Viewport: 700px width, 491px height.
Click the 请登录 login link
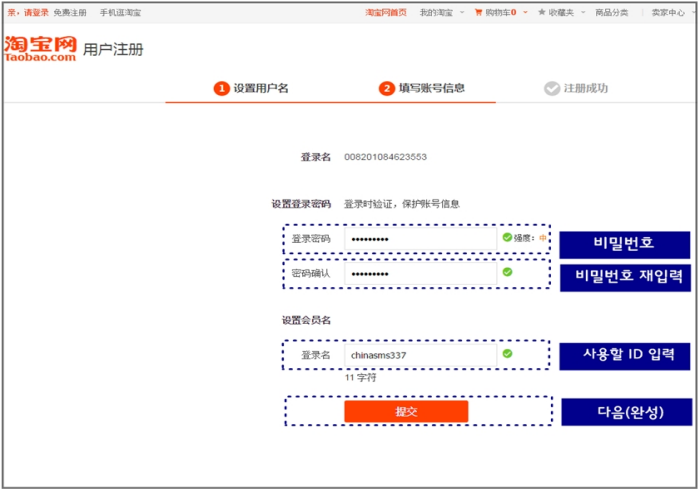click(36, 12)
